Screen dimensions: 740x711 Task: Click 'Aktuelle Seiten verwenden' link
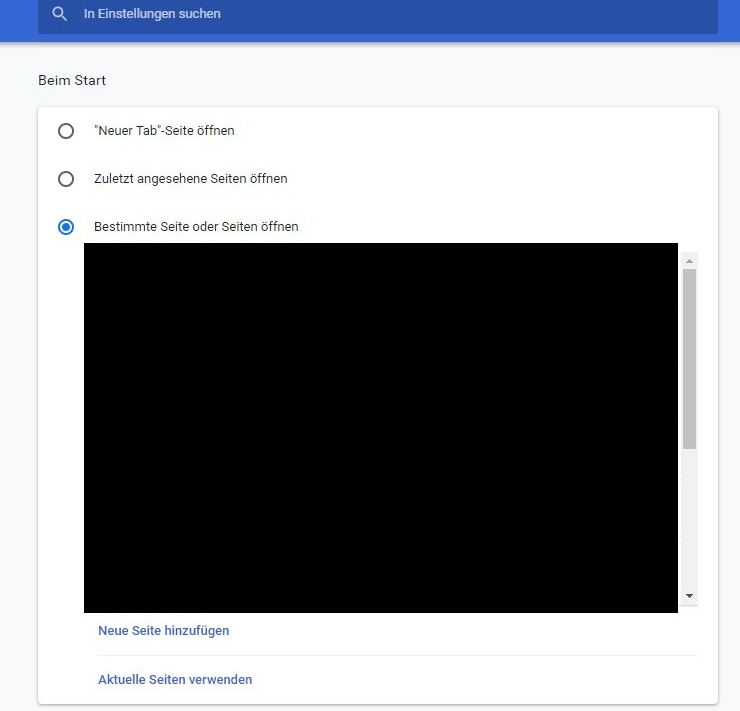click(175, 680)
